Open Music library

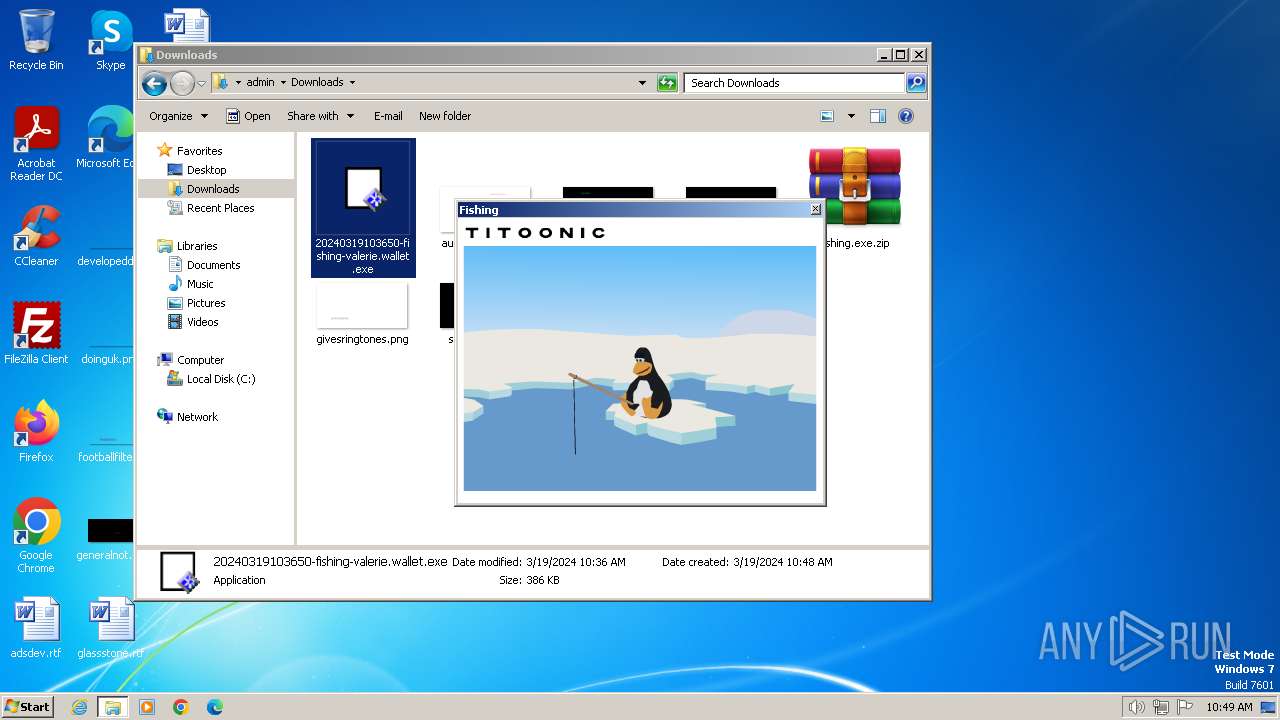pyautogui.click(x=200, y=284)
